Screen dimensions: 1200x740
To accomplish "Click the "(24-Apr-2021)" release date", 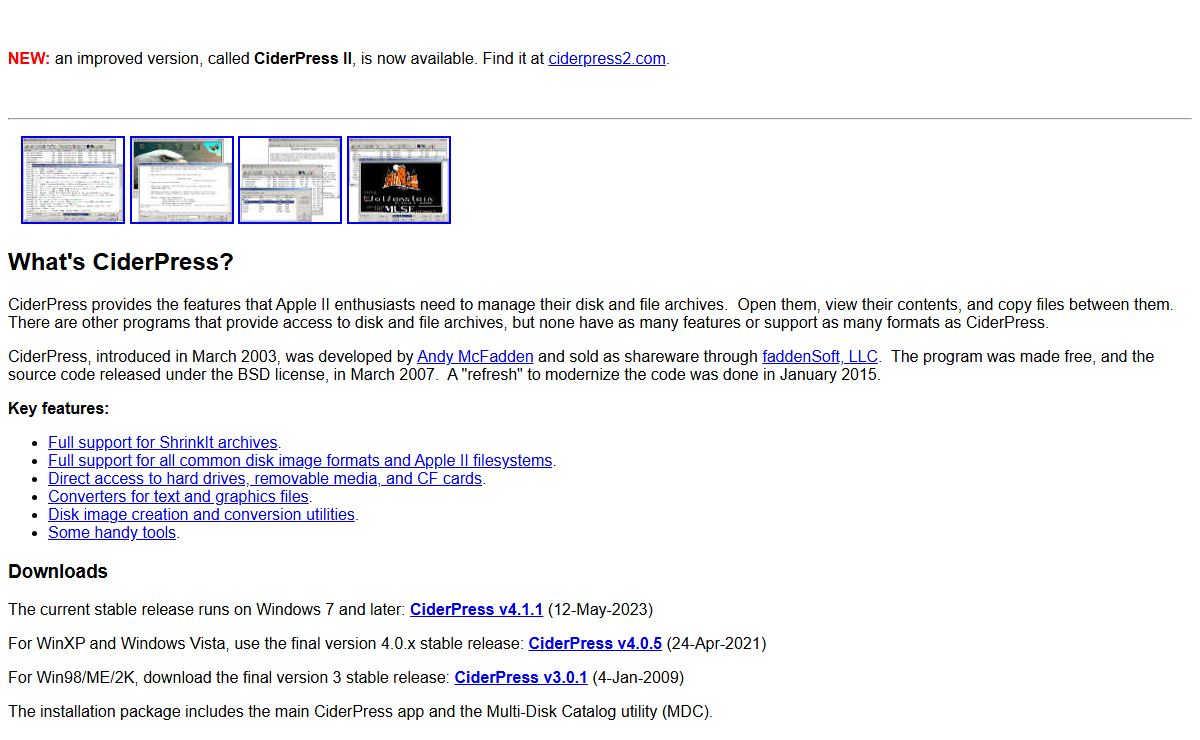I will (x=717, y=643).
